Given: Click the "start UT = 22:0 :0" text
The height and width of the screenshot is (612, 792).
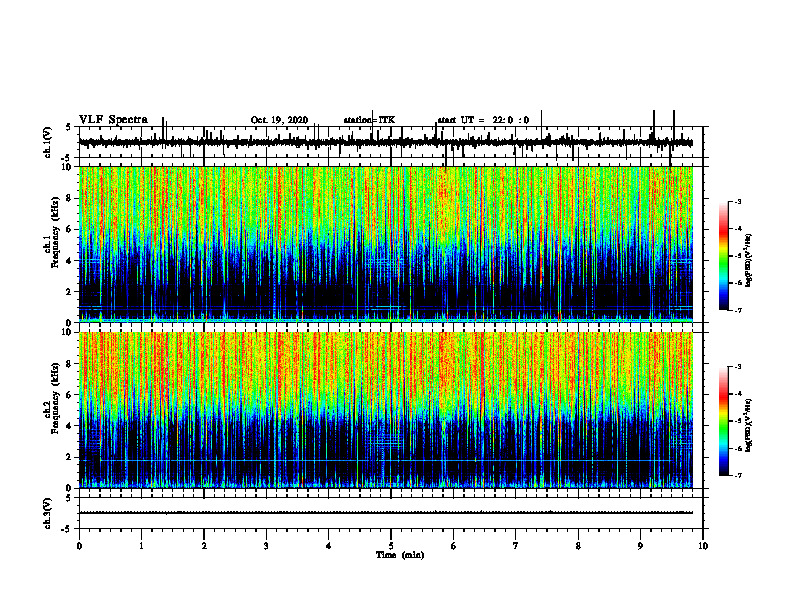Looking at the screenshot, I should [x=483, y=120].
